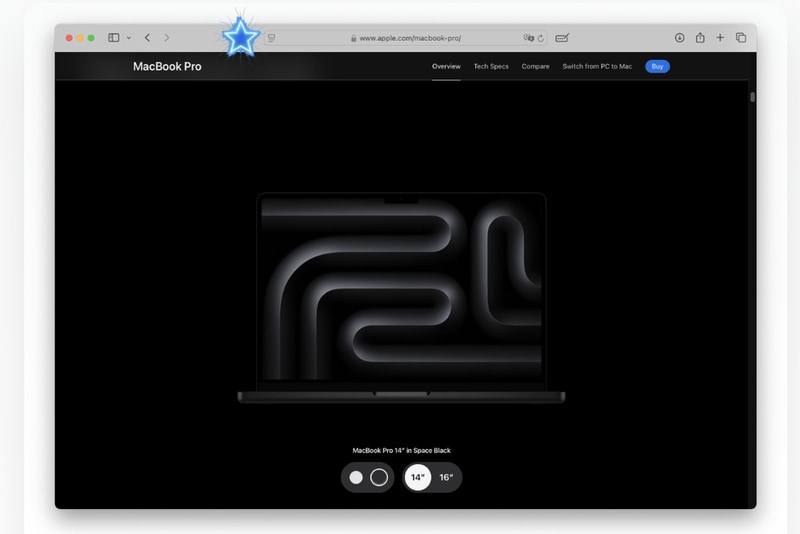Click the blue star icon in toolbar

click(x=240, y=38)
